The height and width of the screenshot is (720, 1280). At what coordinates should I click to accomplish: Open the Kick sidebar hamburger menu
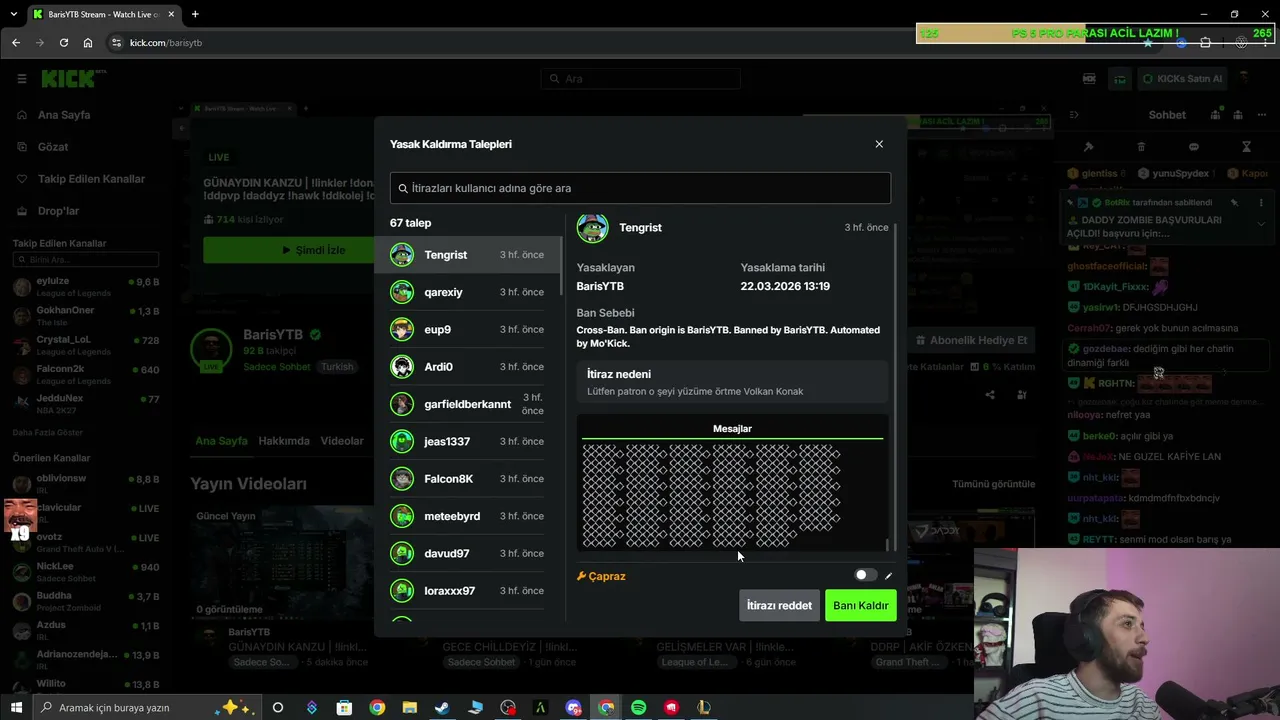[x=21, y=79]
